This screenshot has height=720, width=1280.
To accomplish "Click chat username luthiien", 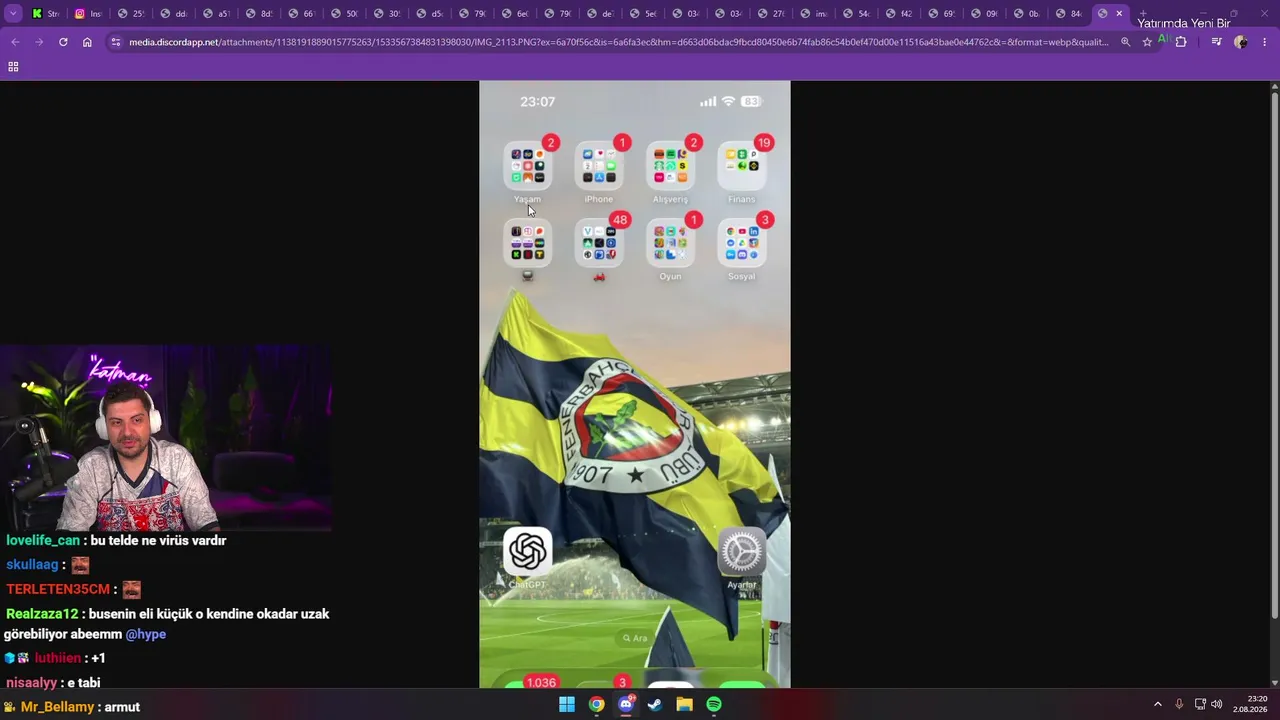I will [x=57, y=658].
